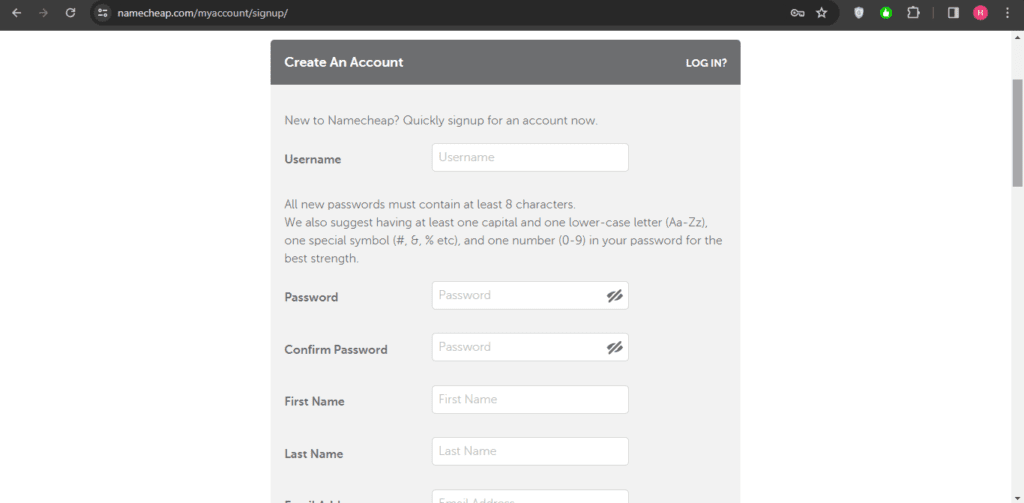Show password in Confirm Password field
Image resolution: width=1024 pixels, height=503 pixels.
click(615, 348)
